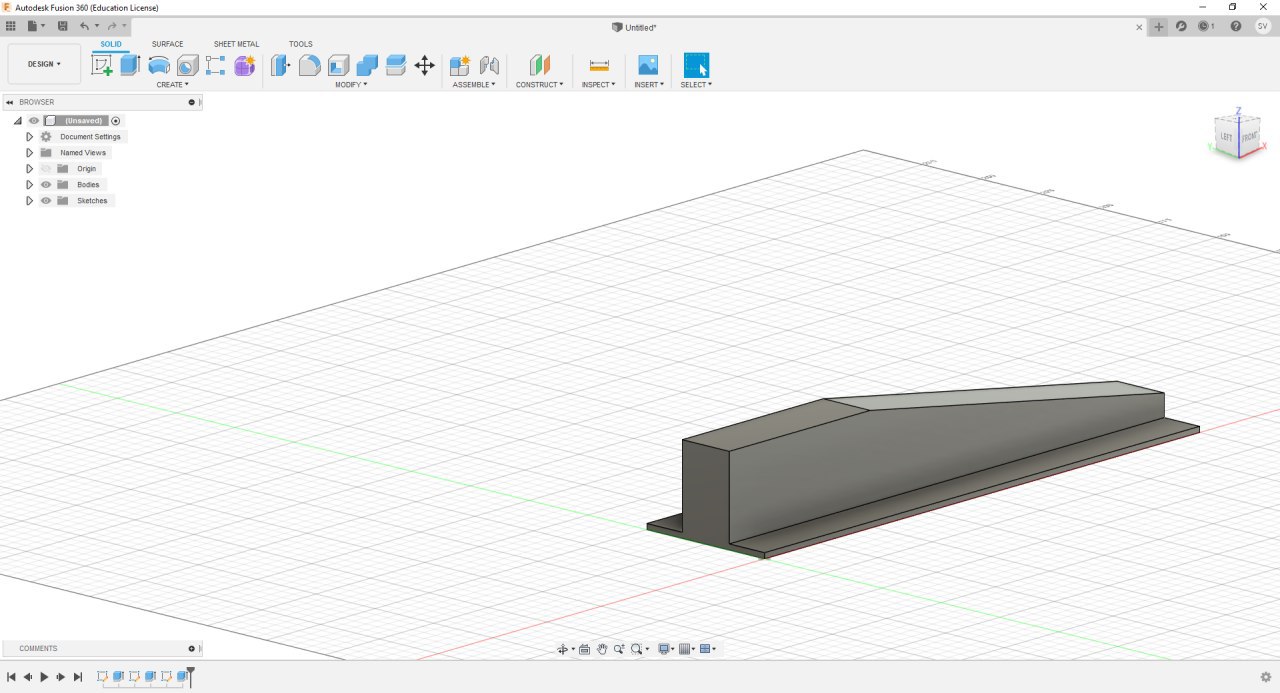Open the INSERT dropdown menu
The height and width of the screenshot is (693, 1280).
pyautogui.click(x=649, y=85)
